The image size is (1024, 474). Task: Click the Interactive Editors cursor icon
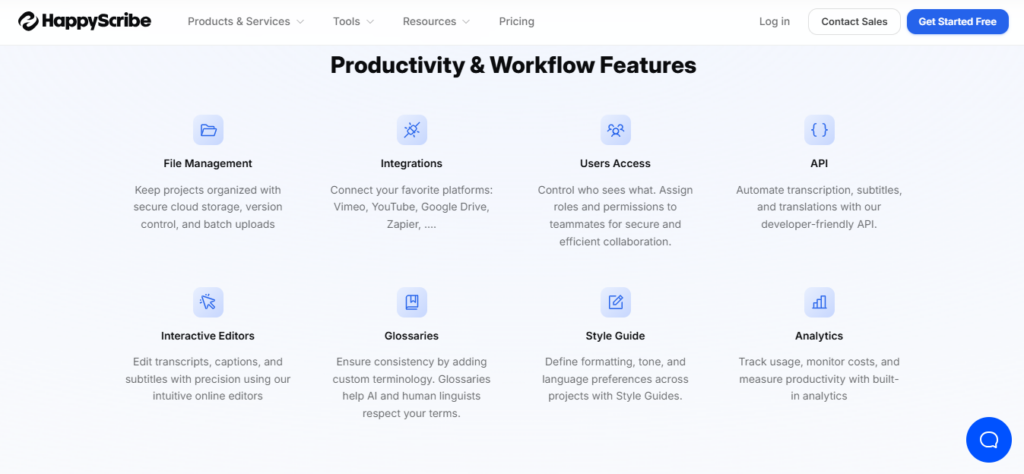coord(208,302)
